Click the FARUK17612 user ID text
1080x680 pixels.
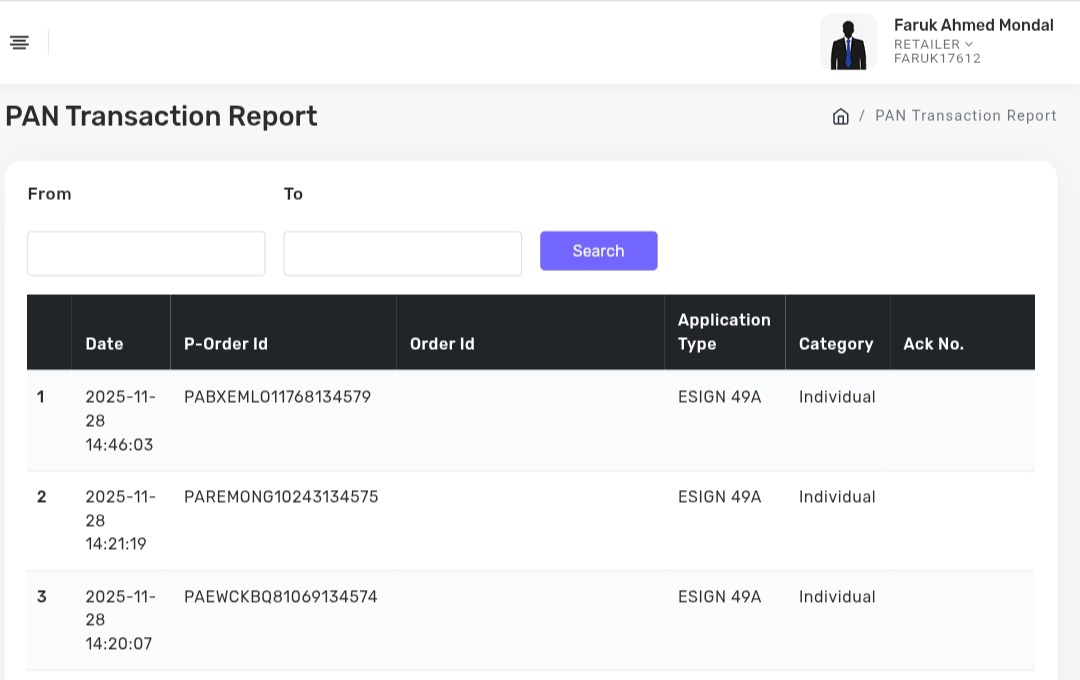point(937,59)
